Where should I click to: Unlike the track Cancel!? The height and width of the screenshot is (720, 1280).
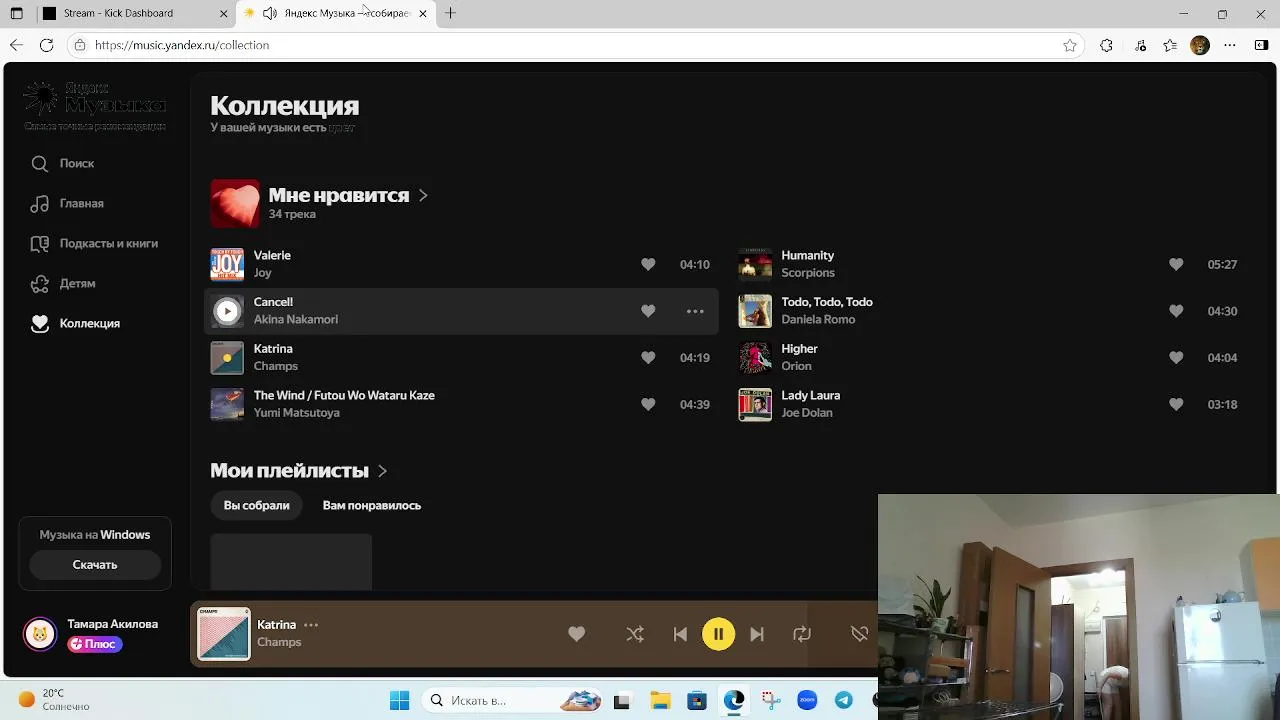coord(648,311)
